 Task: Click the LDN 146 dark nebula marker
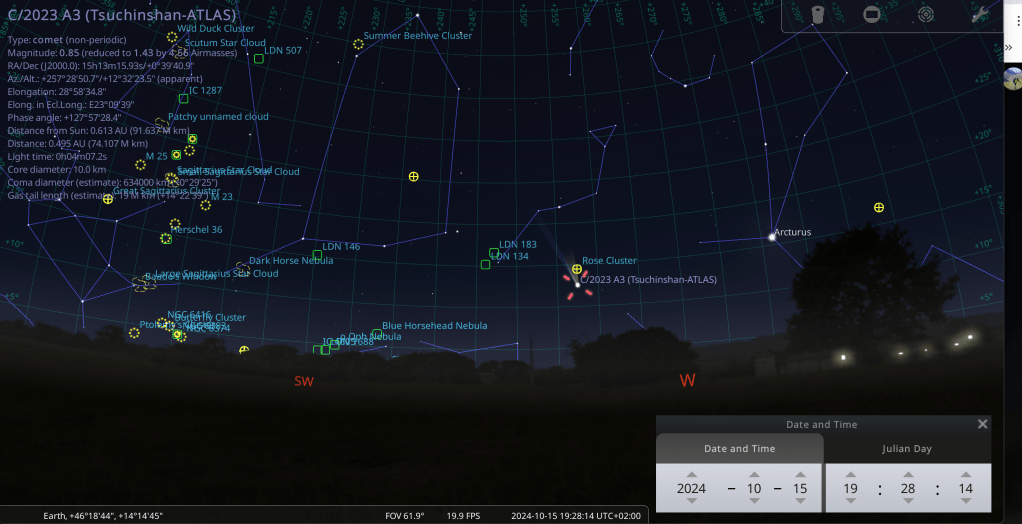coord(317,255)
